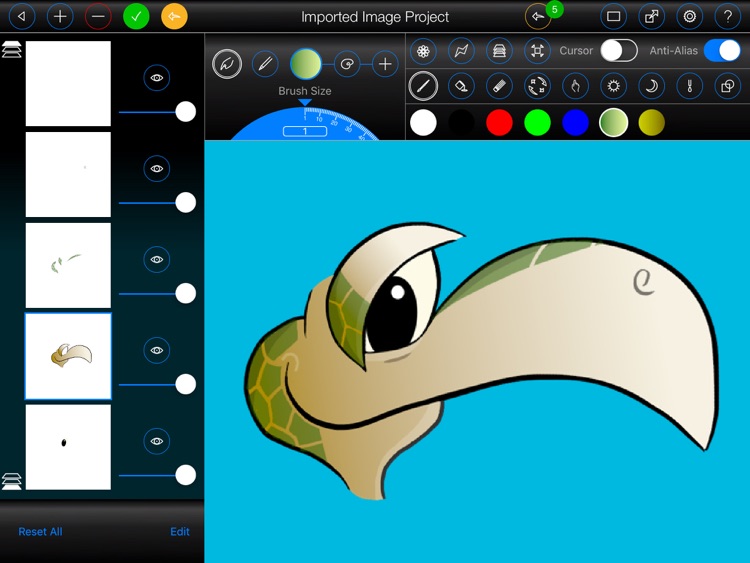Click the Imported Image Project title
Image resolution: width=750 pixels, height=563 pixels.
(375, 17)
